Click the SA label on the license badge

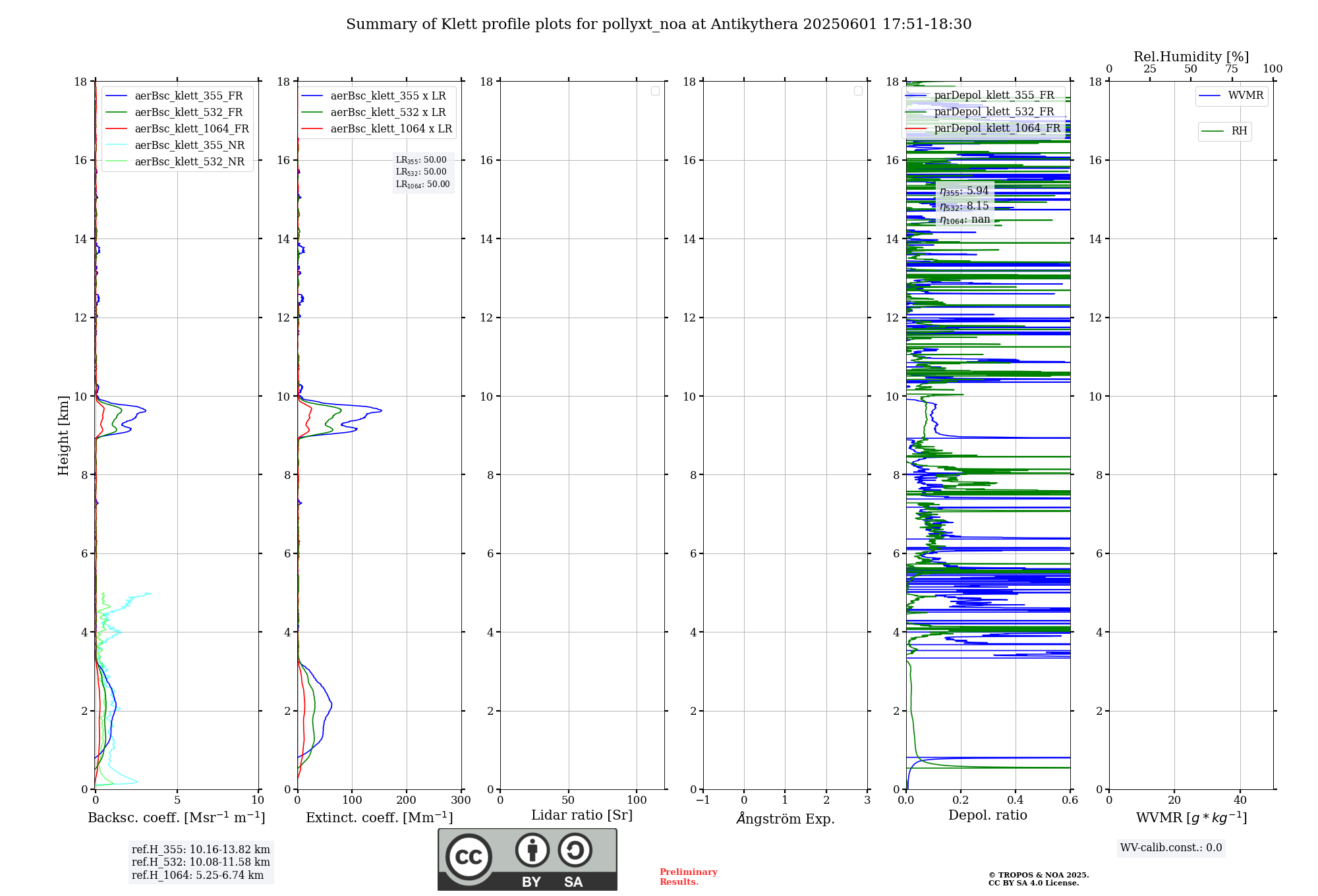click(x=573, y=882)
